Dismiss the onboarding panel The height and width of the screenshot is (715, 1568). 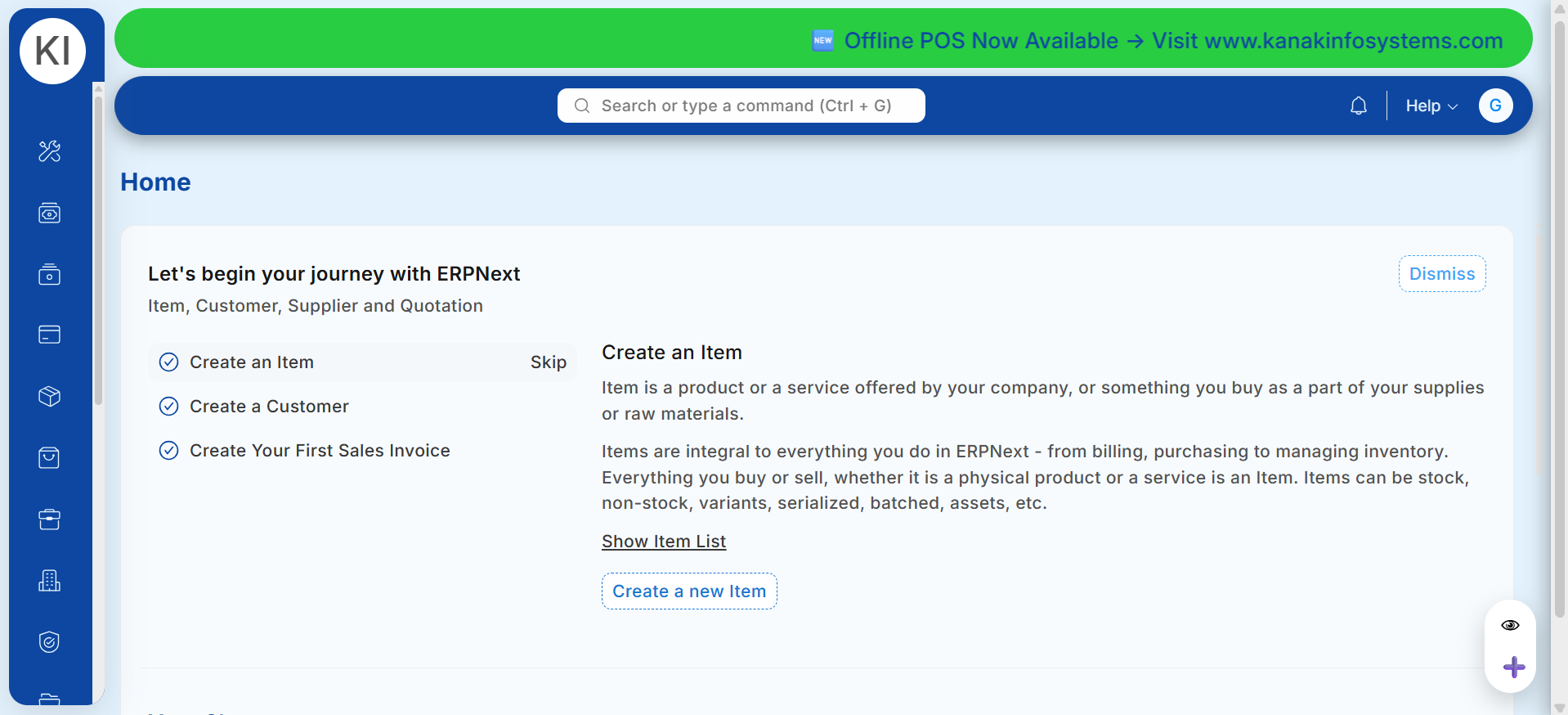1442,274
